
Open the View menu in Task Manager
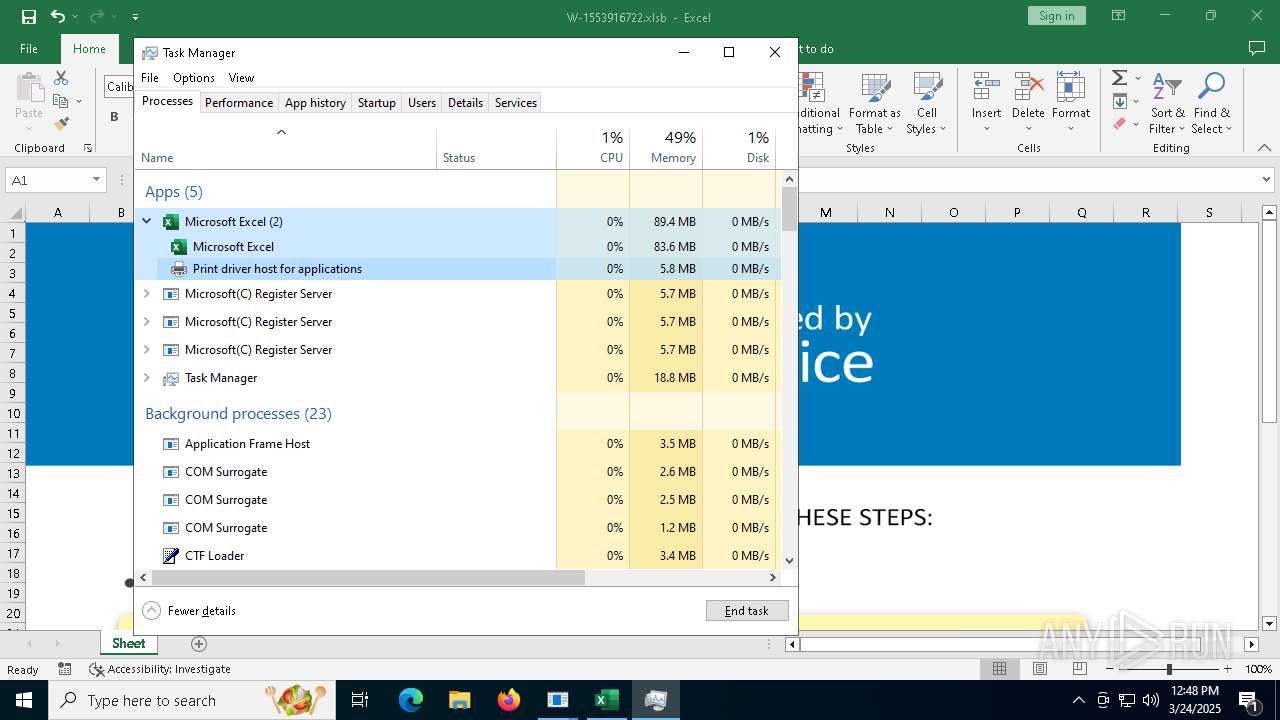click(241, 77)
